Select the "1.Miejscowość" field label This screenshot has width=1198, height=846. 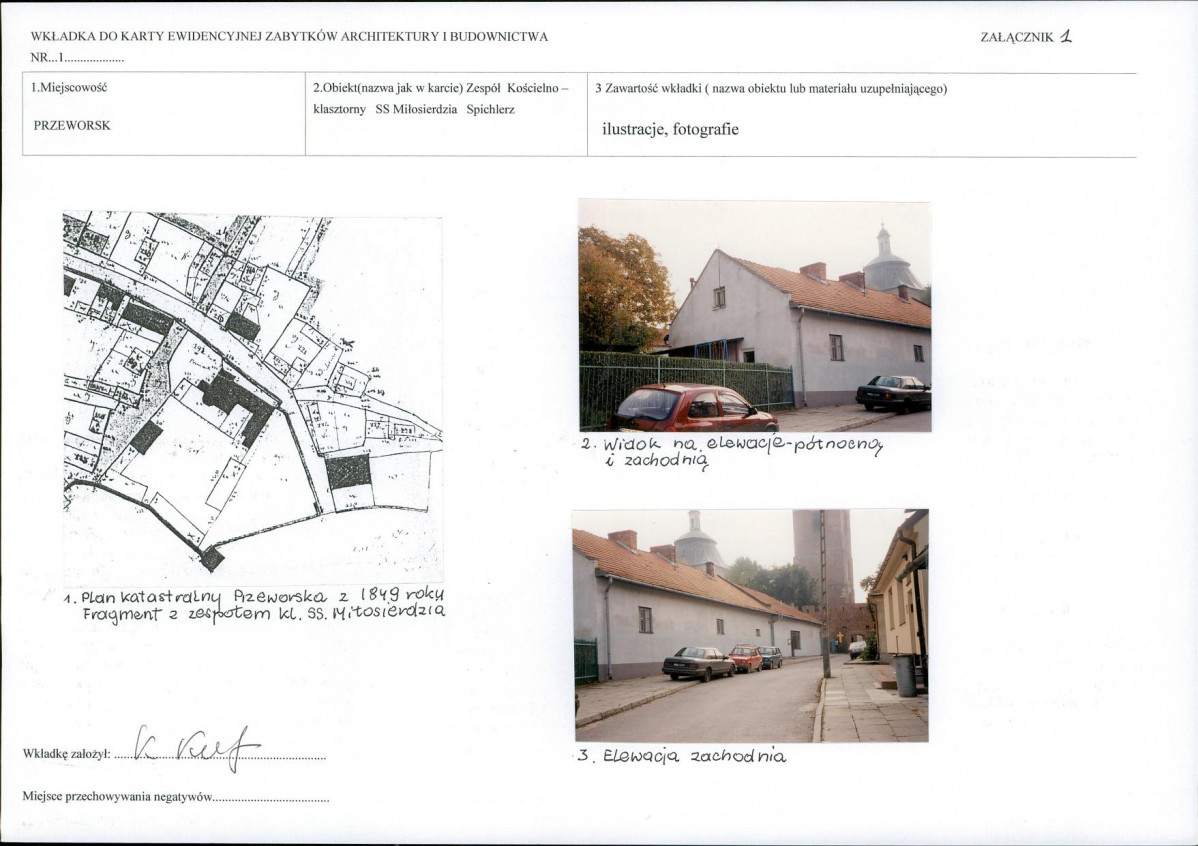tap(70, 87)
